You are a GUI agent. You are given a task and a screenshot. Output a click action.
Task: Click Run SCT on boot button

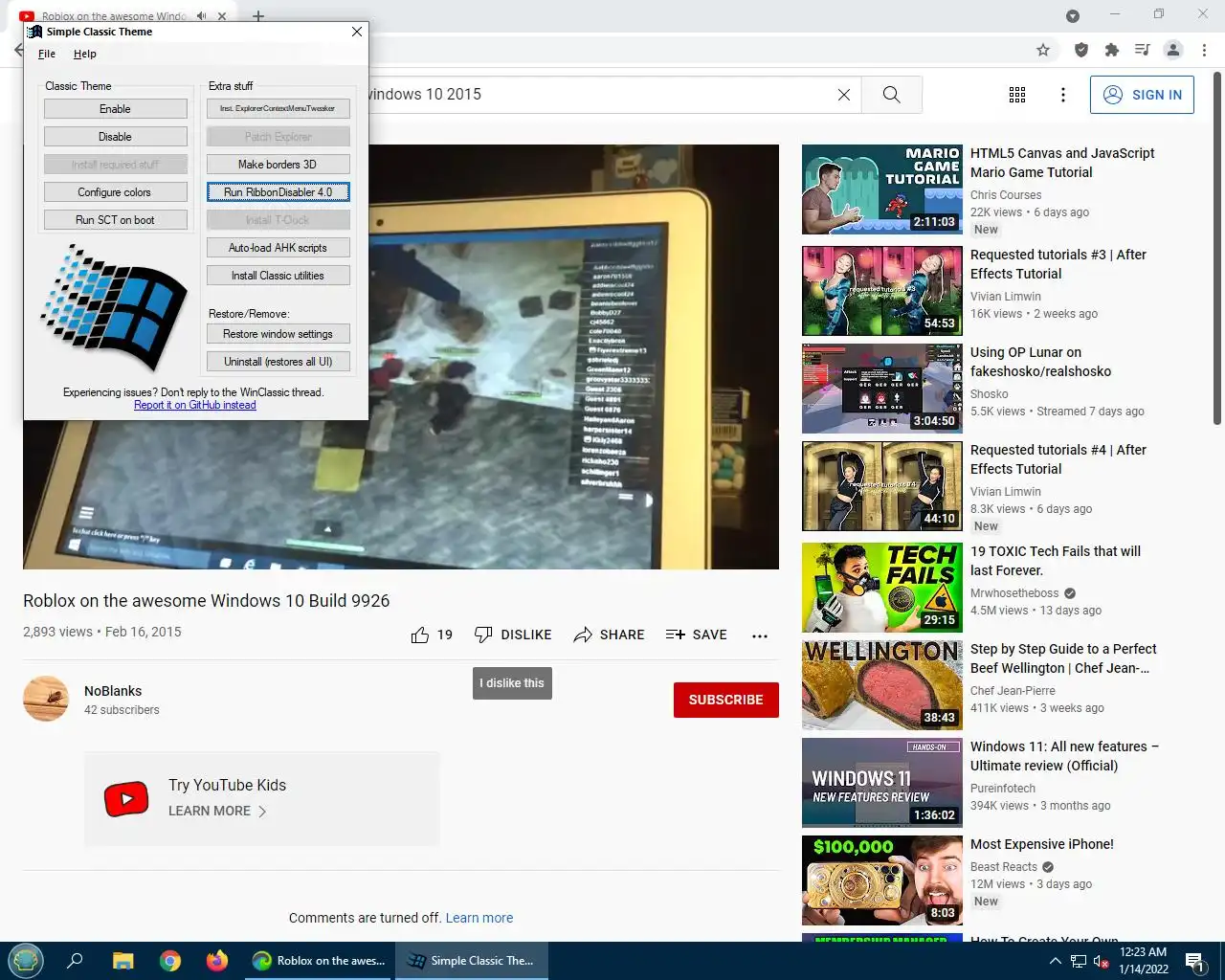[x=115, y=220]
